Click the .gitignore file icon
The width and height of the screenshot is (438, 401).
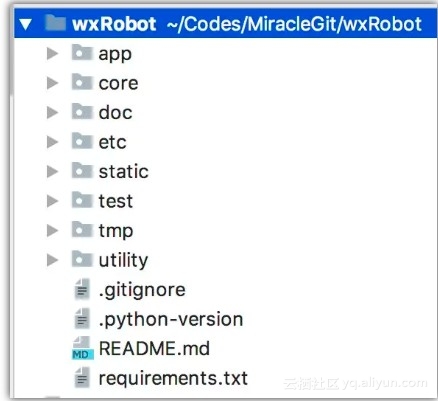coord(82,289)
